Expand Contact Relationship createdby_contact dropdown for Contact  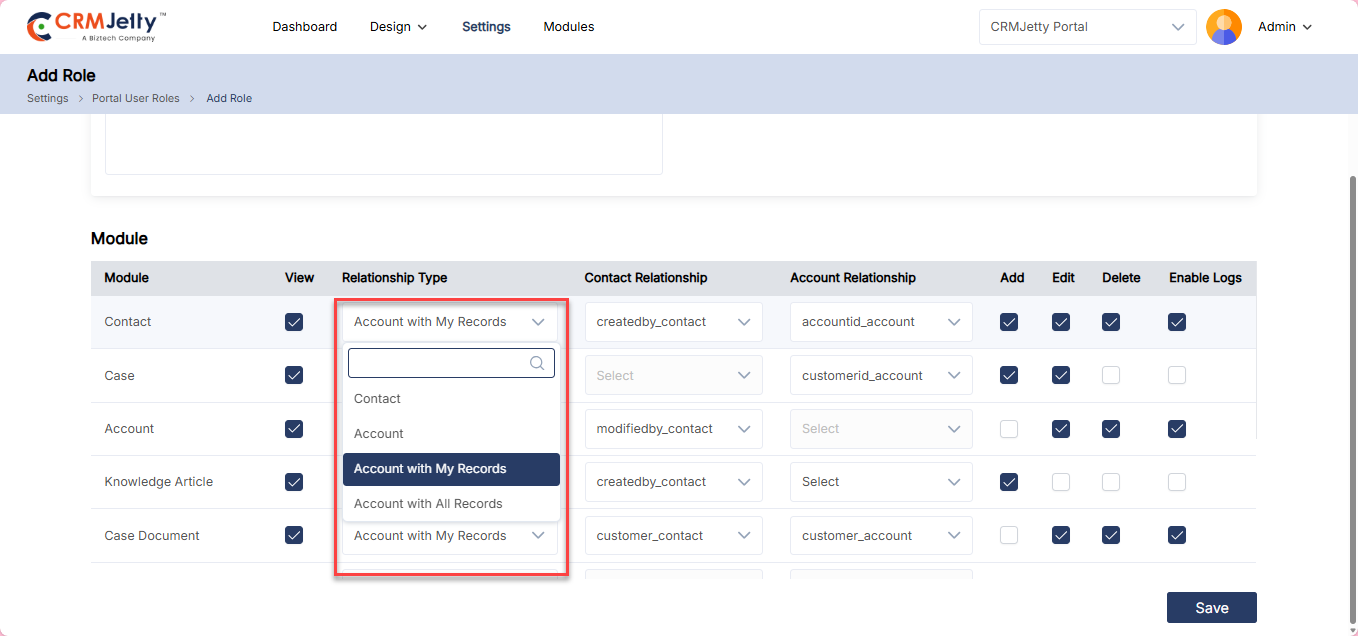point(673,322)
